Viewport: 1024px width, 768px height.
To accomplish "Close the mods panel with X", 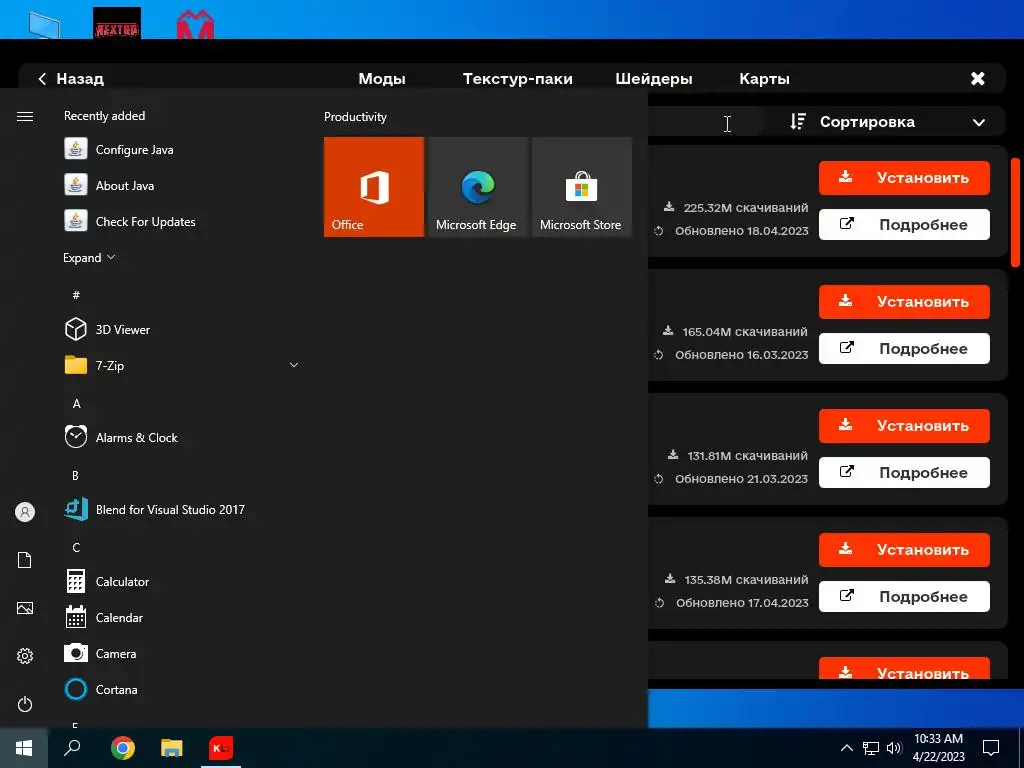I will tap(978, 79).
